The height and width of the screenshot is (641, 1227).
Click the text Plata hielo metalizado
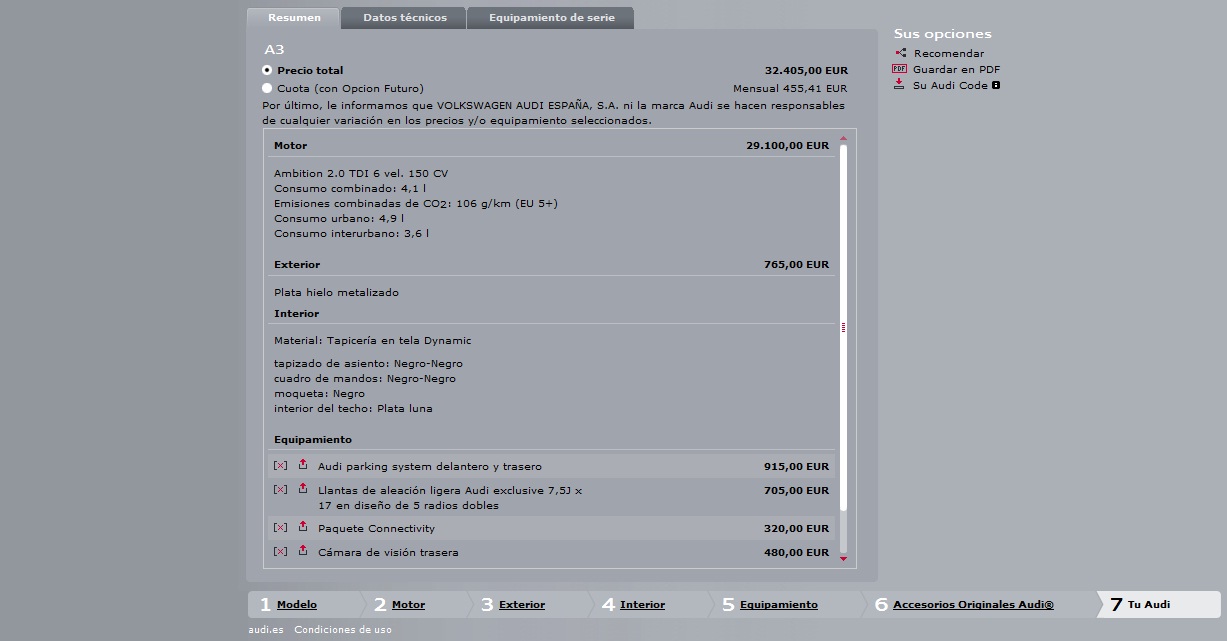(336, 292)
